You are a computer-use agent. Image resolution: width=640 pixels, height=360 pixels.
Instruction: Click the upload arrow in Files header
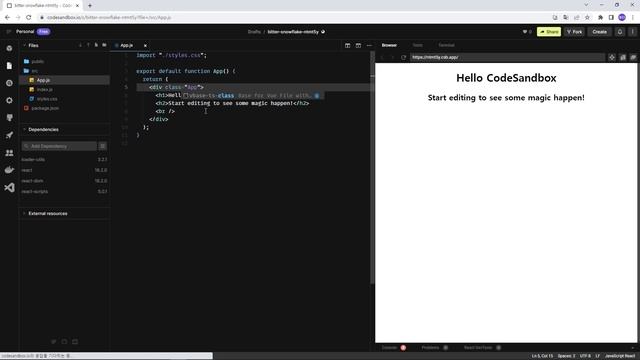(x=88, y=45)
